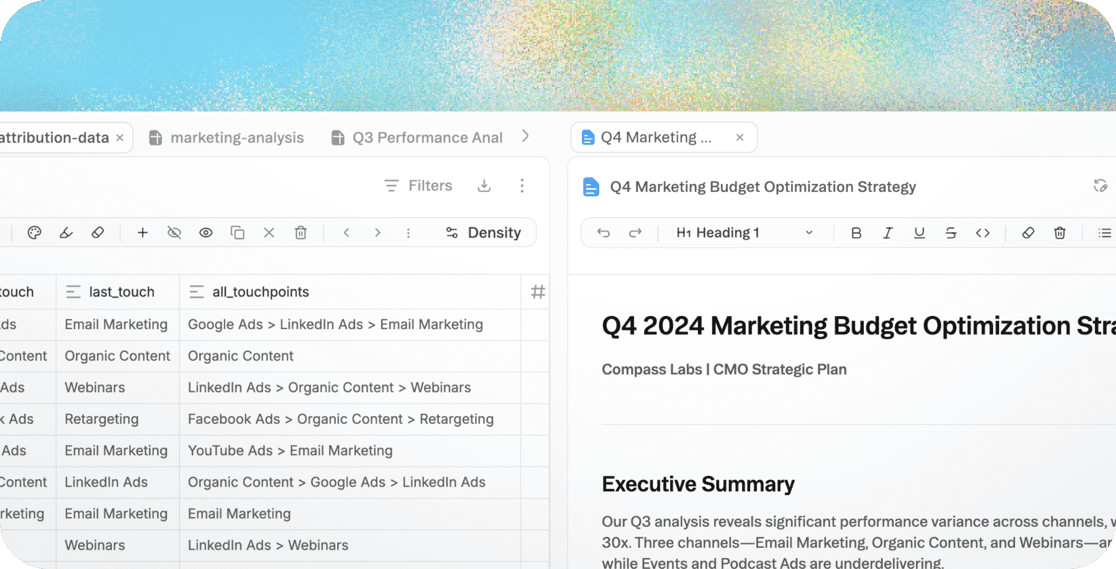The width and height of the screenshot is (1116, 569).
Task: Click Compass Labs | CMO Strategic Plan line
Action: 725,370
